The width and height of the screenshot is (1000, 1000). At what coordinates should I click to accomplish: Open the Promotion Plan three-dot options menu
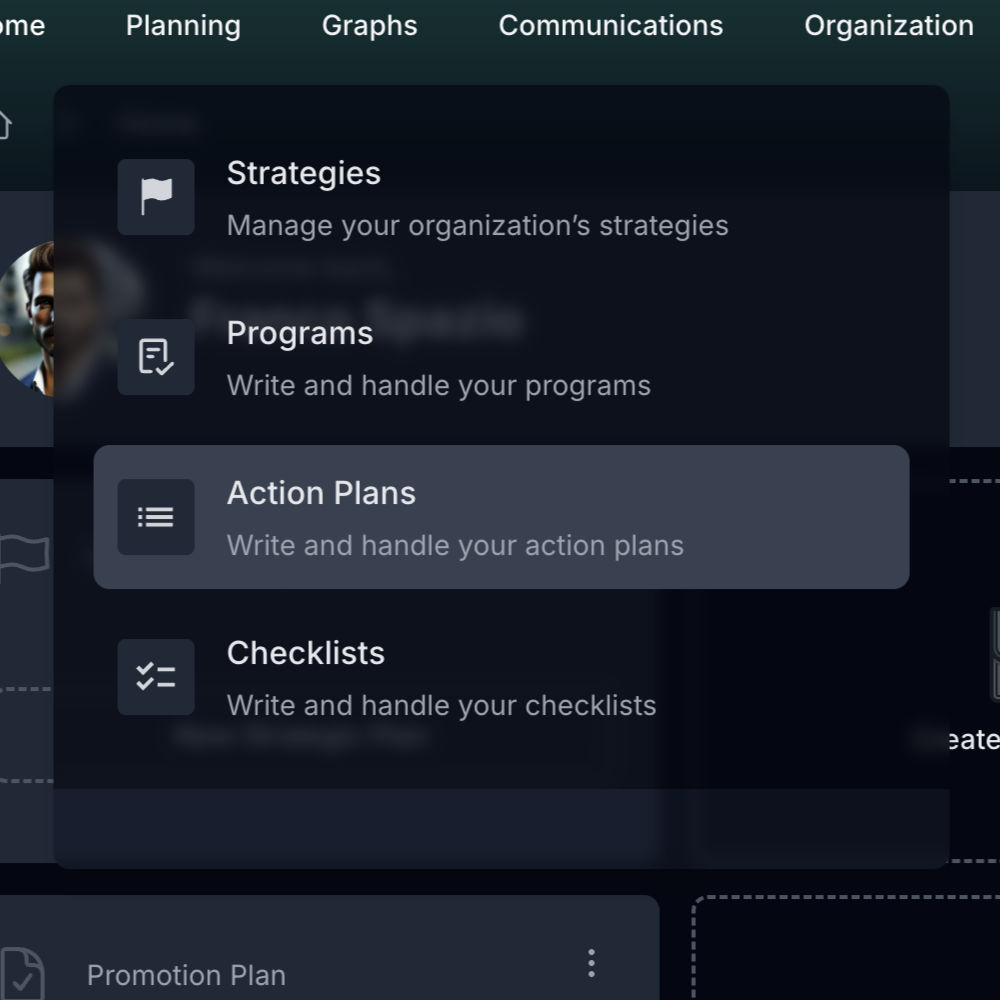click(591, 963)
